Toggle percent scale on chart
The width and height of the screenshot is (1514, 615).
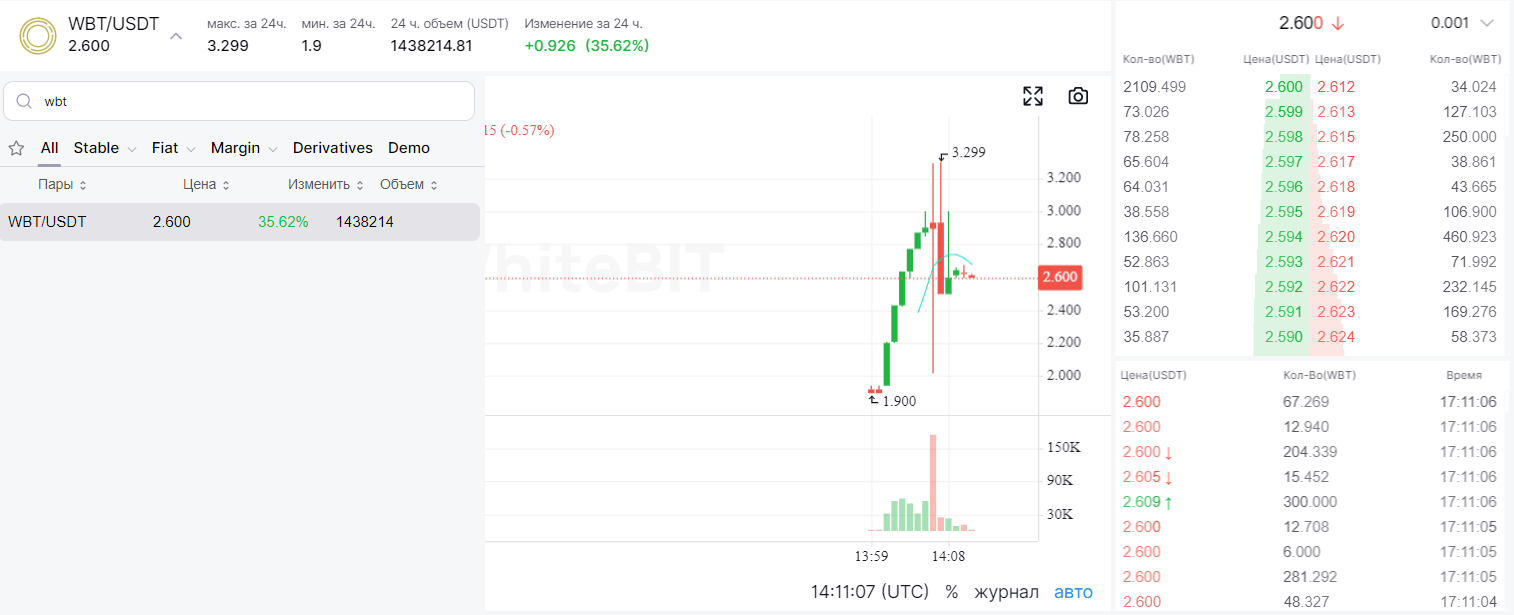pos(951,592)
